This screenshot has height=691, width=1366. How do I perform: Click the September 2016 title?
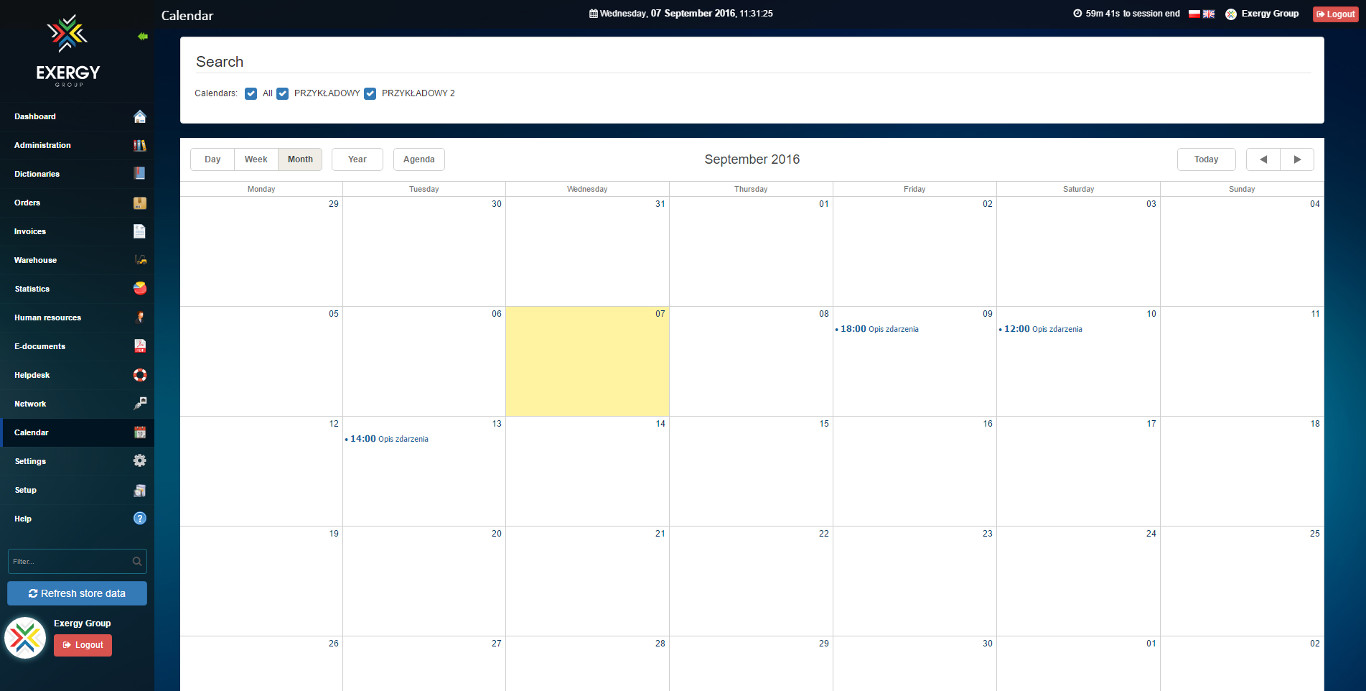[x=752, y=160]
